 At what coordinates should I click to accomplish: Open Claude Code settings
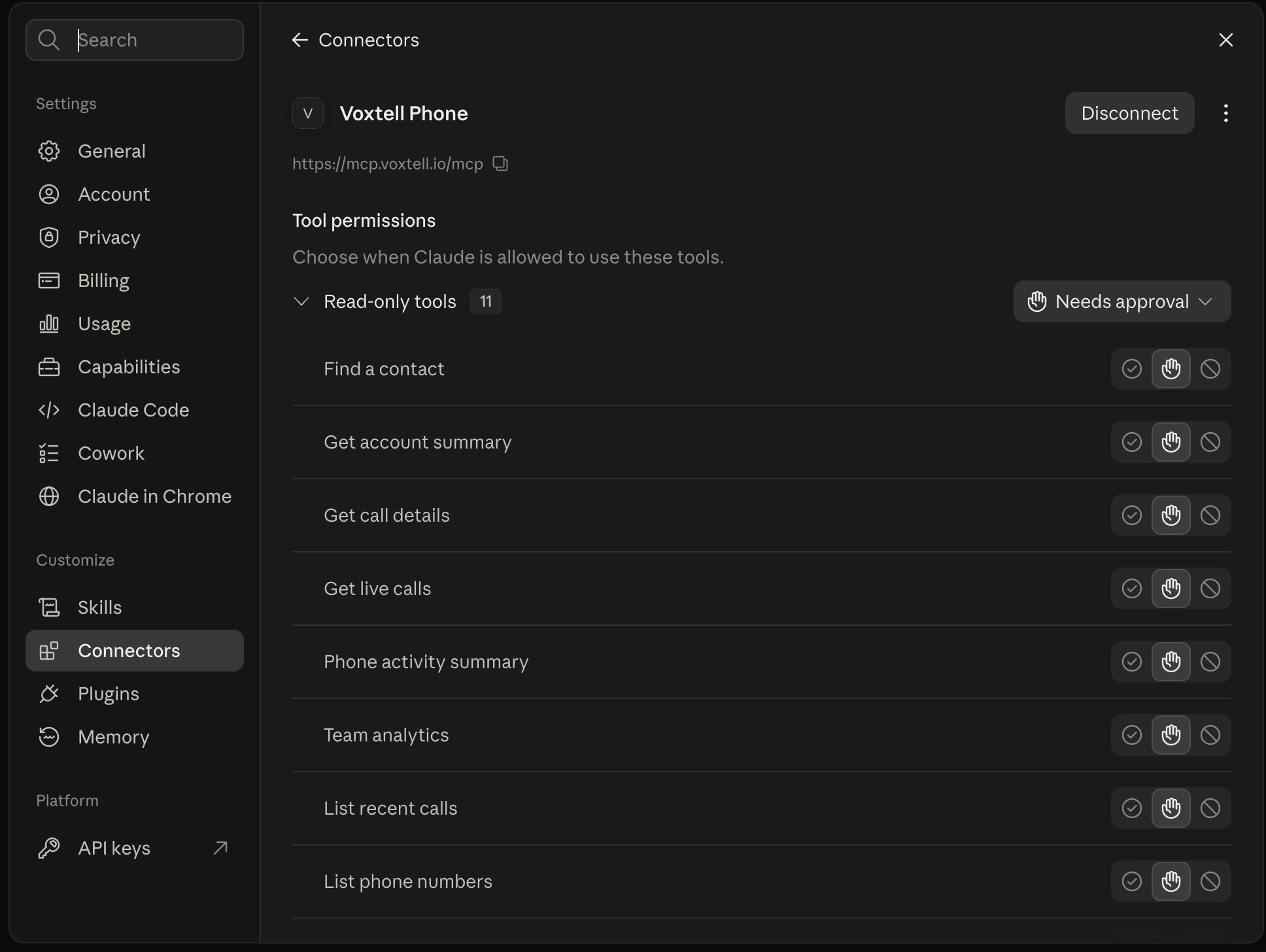[135, 410]
